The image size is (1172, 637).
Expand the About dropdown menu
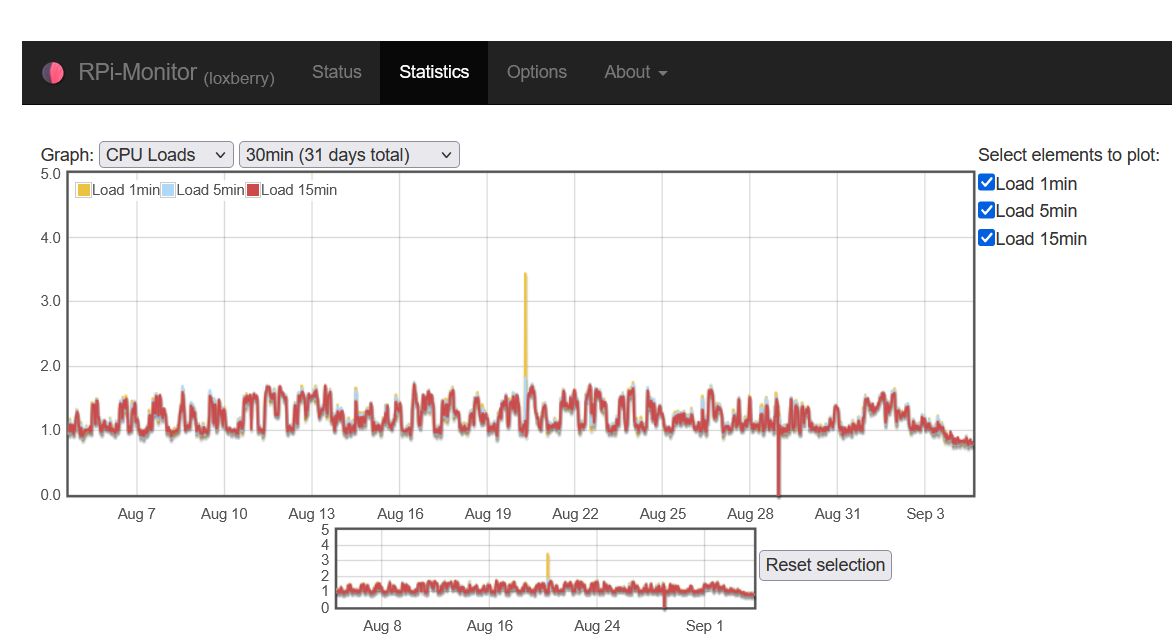click(x=635, y=72)
